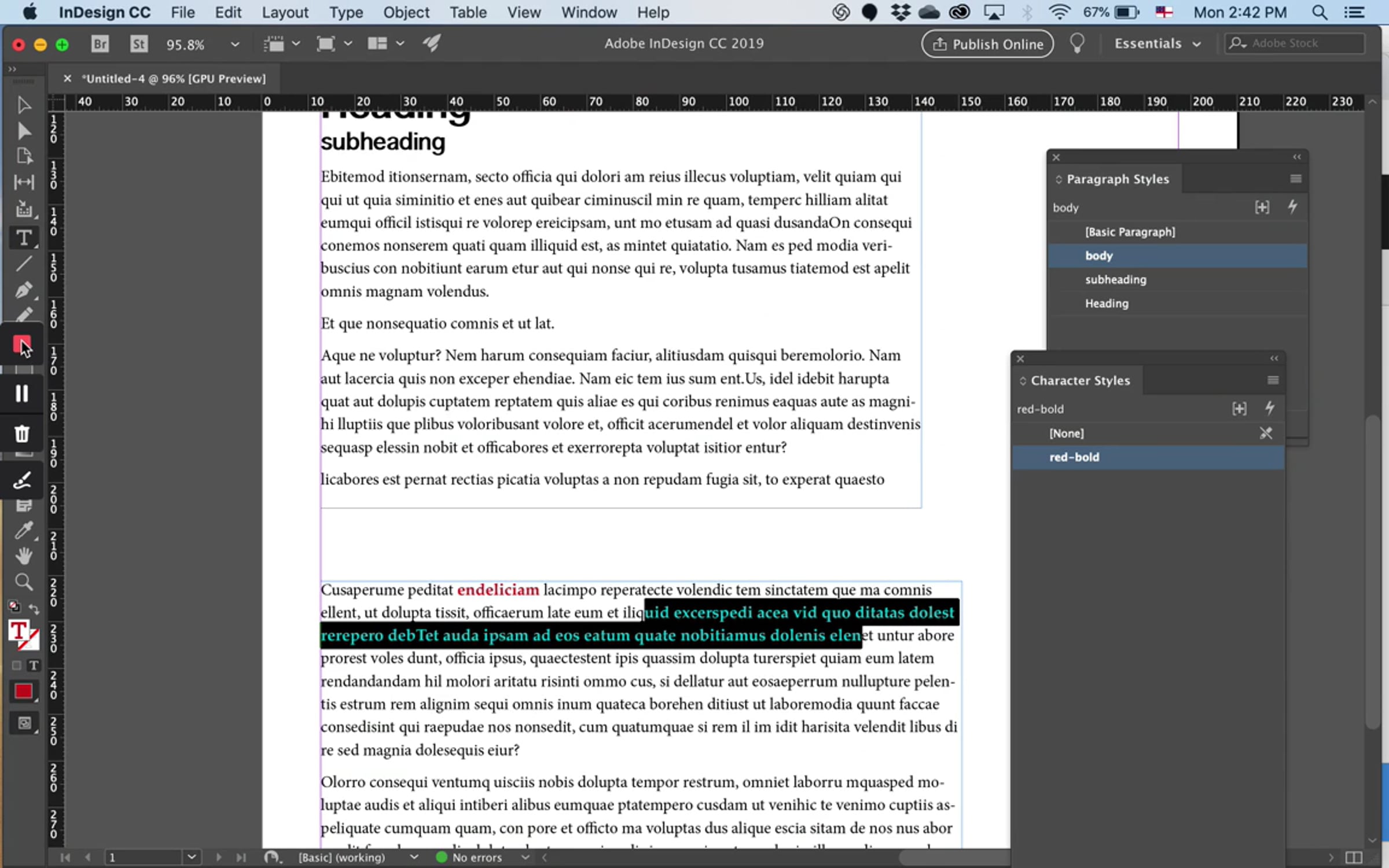Reset default fill and stroke icon
Viewport: 1389px width, 868px height.
pos(14,606)
